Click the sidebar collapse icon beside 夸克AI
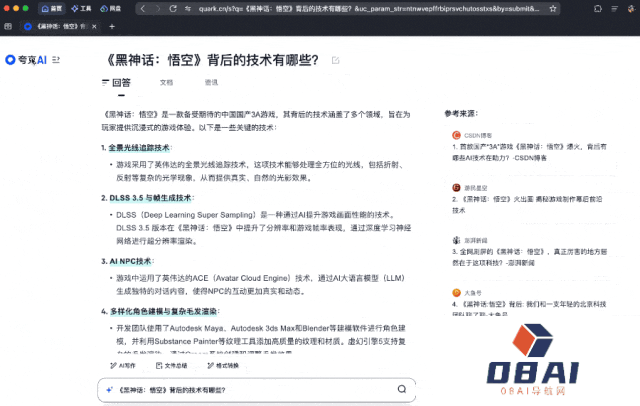The height and width of the screenshot is (406, 640). pos(57,60)
